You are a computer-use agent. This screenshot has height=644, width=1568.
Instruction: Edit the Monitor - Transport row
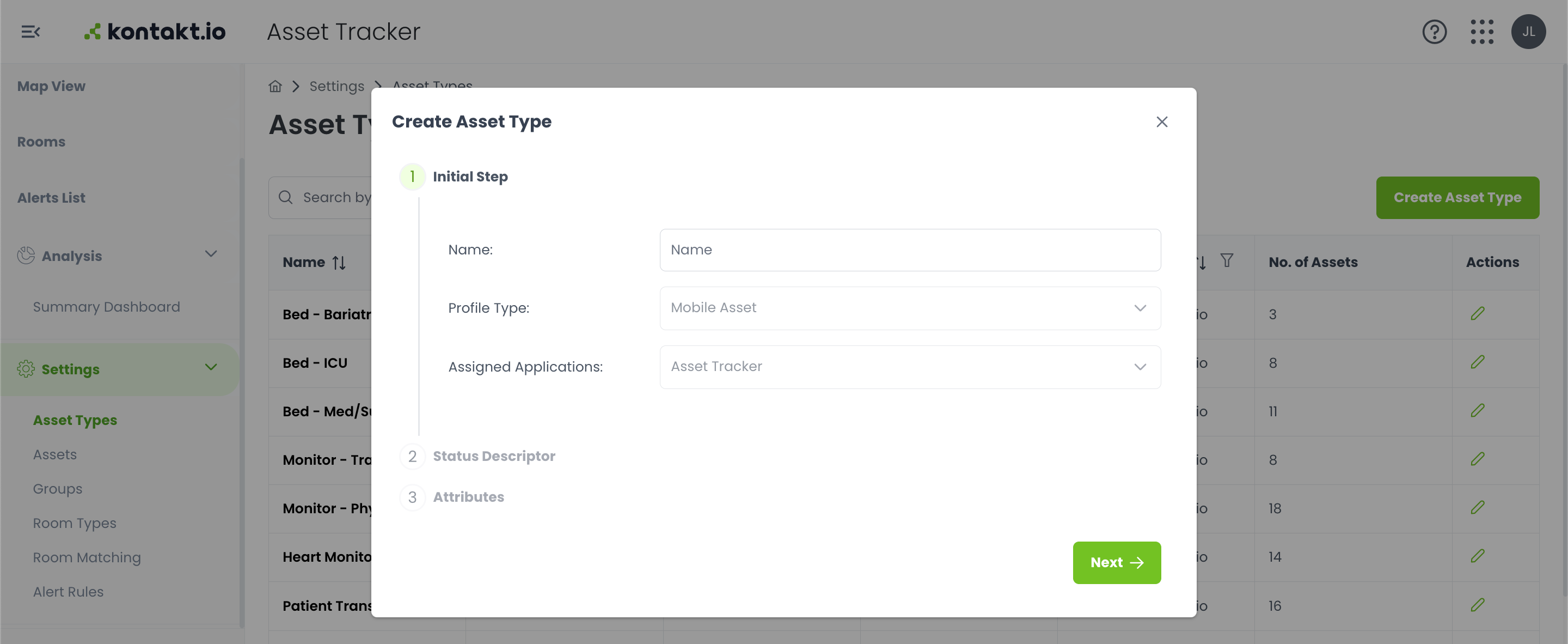pos(1477,459)
